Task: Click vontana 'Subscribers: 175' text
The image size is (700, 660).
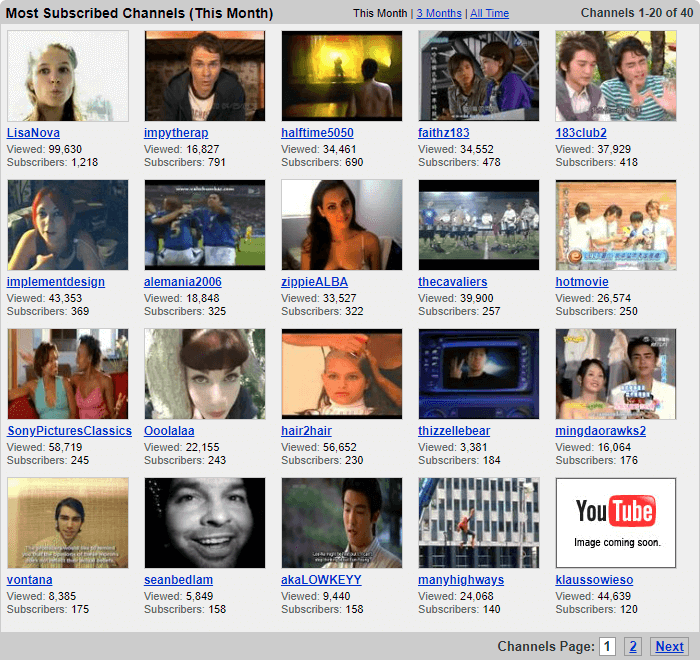Action: click(x=48, y=609)
